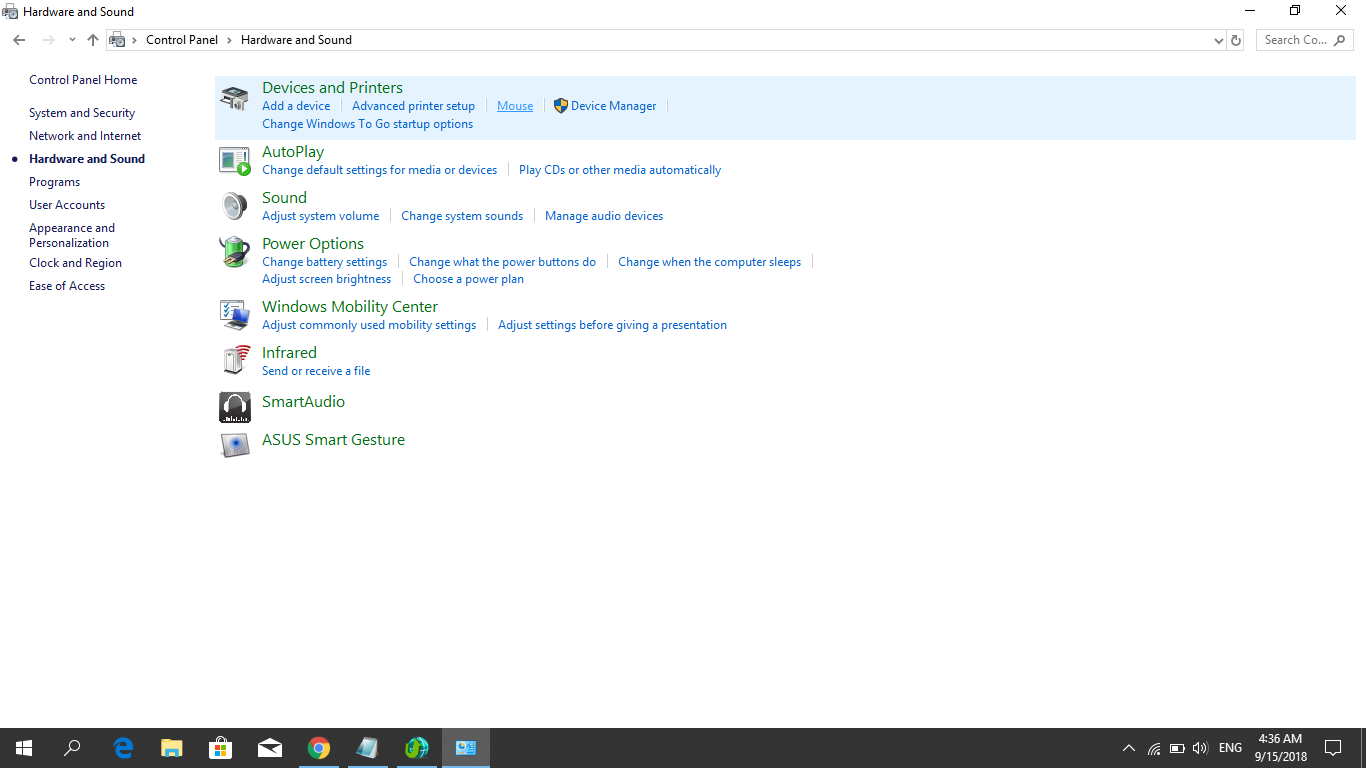Click the AutoPlay category icon
The image size is (1366, 768).
coord(234,160)
